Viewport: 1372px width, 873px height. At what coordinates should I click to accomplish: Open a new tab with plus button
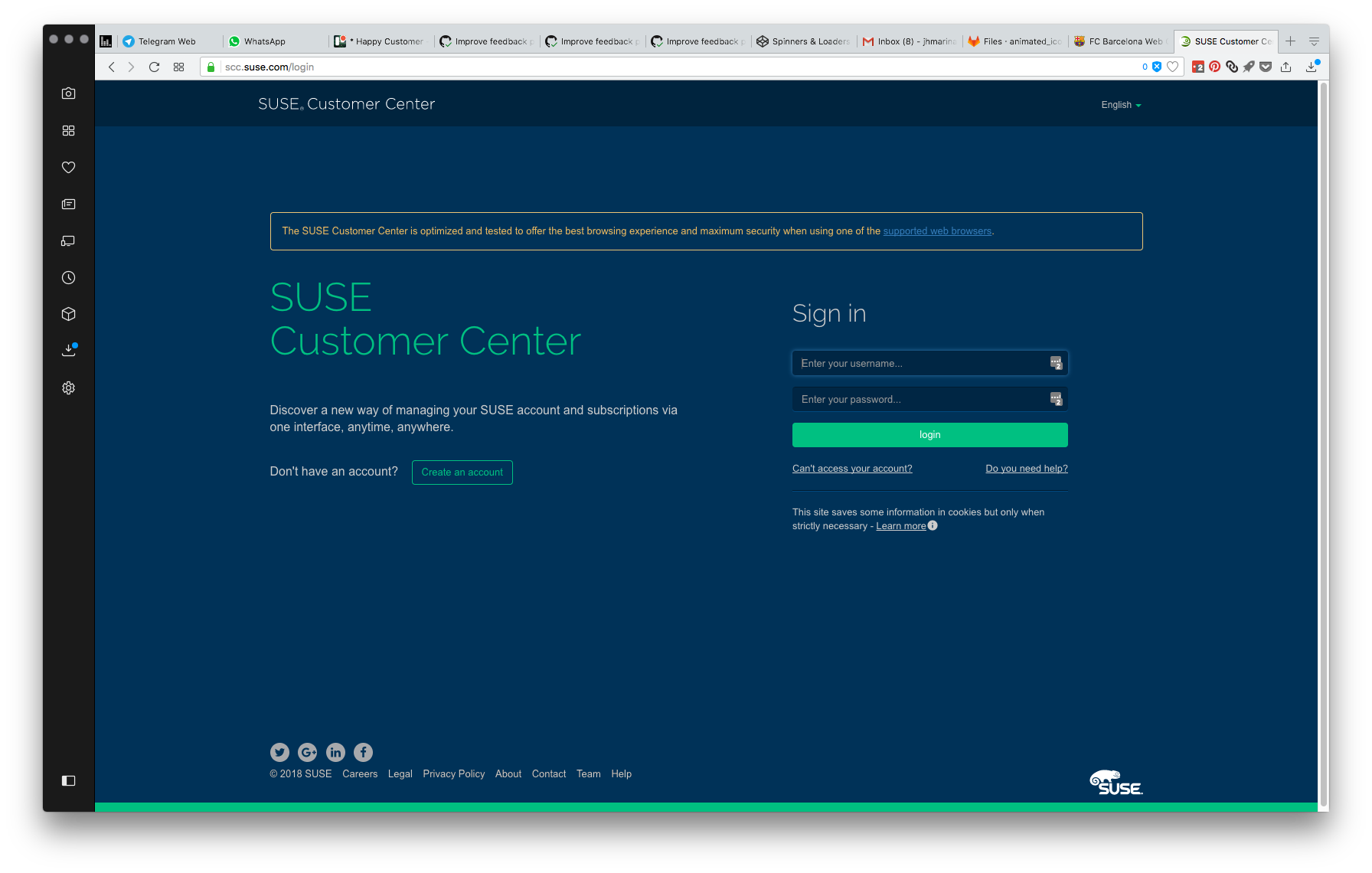pyautogui.click(x=1290, y=41)
